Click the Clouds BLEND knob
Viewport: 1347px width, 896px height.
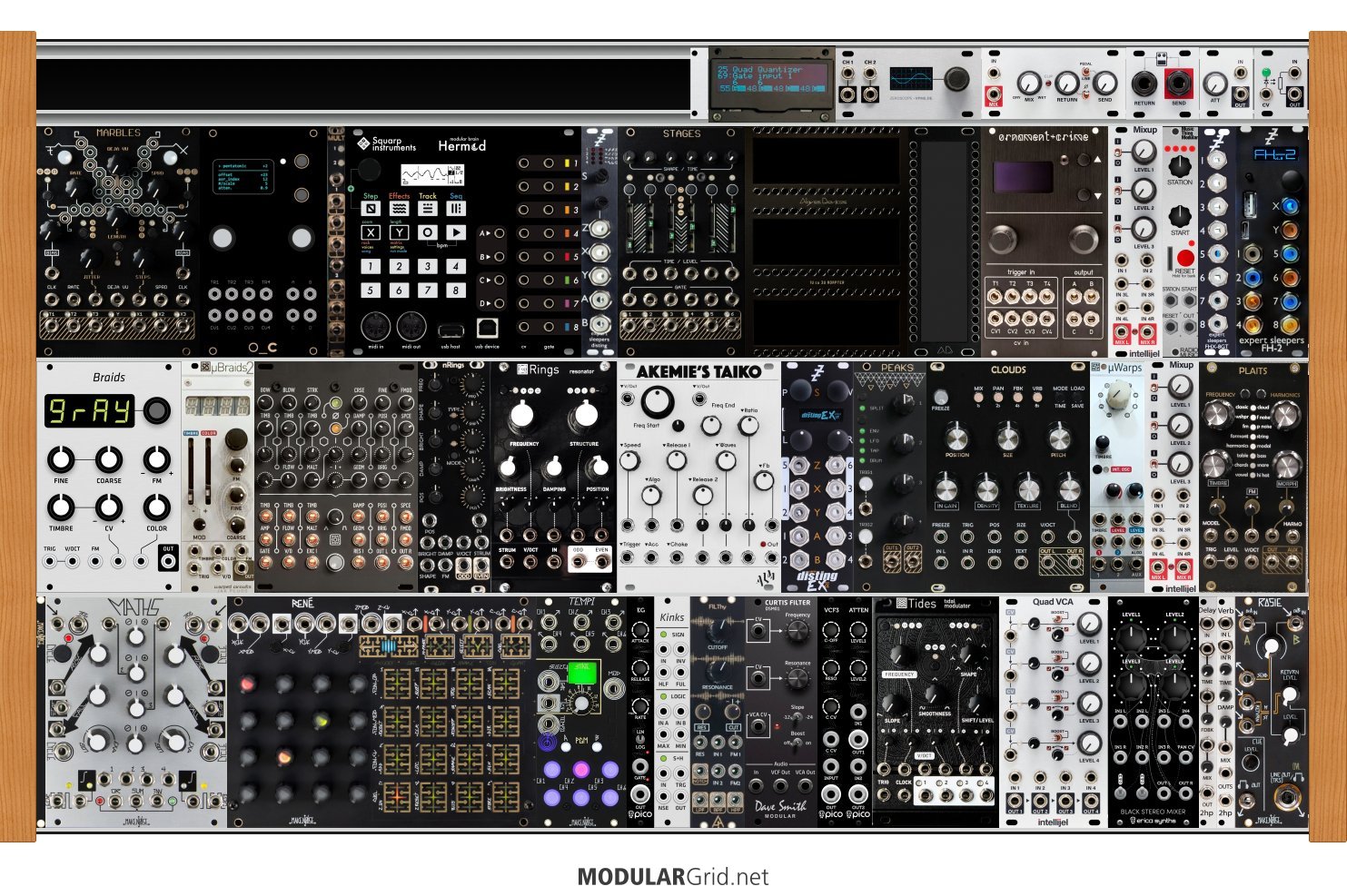tap(1069, 487)
